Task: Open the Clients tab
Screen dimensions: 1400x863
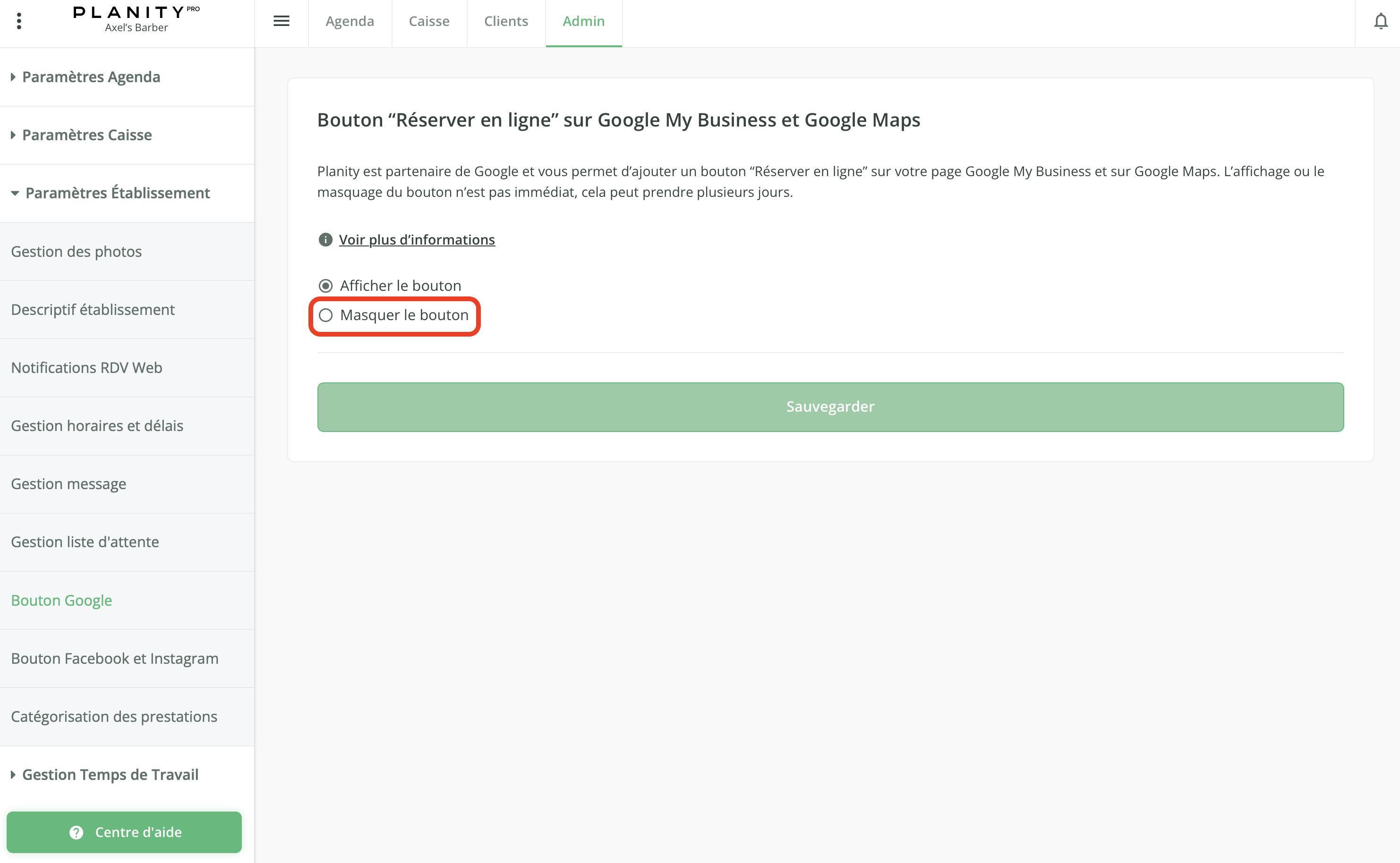Action: 506,21
